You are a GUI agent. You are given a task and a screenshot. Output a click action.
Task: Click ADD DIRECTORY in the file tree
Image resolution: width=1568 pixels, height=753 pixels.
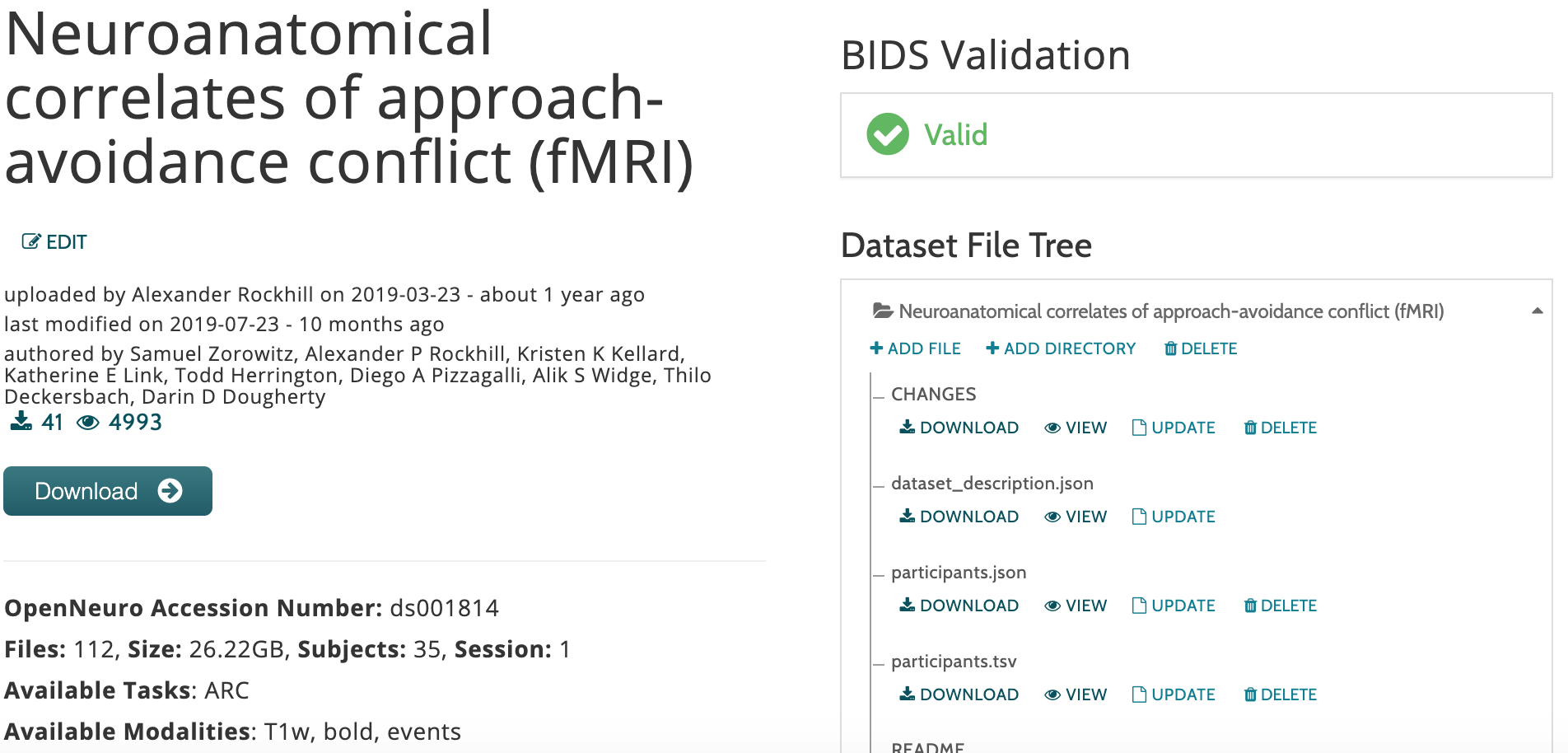click(x=1061, y=348)
